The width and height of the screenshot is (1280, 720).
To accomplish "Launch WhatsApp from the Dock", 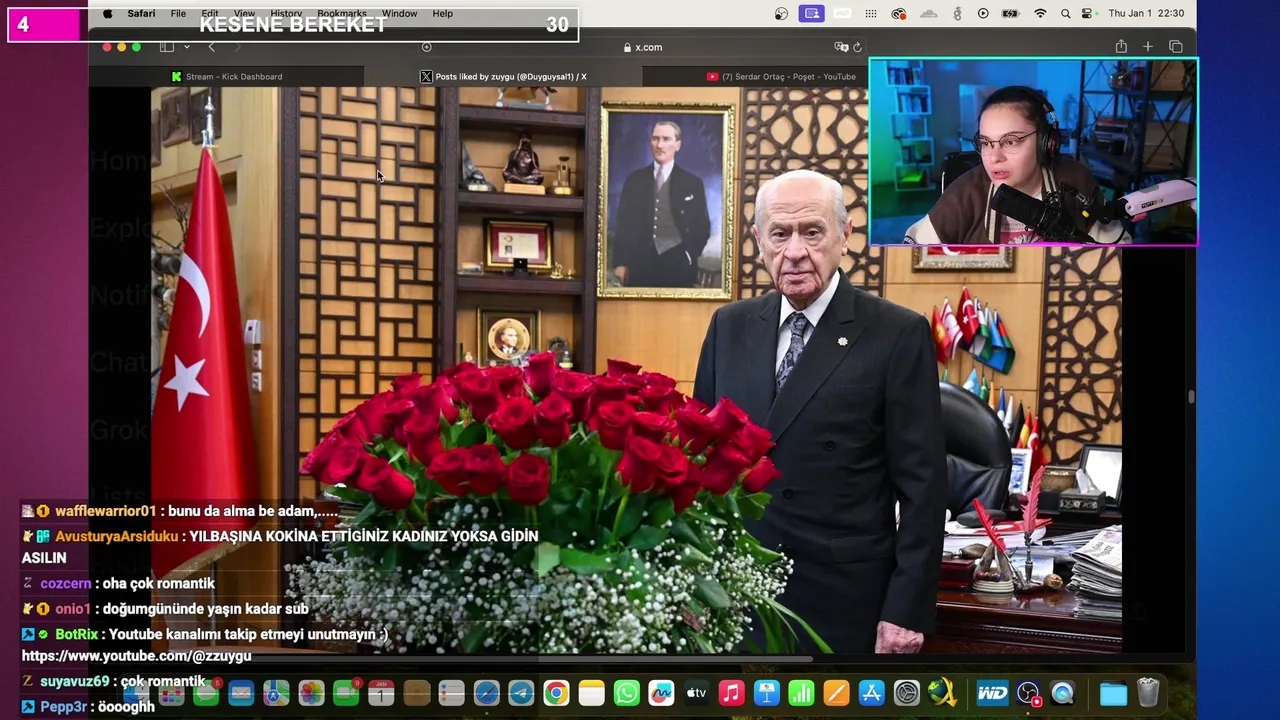I will click(627, 693).
